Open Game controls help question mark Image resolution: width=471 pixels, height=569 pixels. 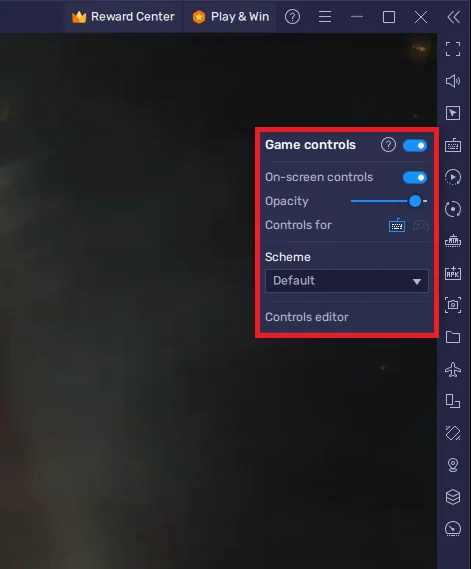[388, 145]
